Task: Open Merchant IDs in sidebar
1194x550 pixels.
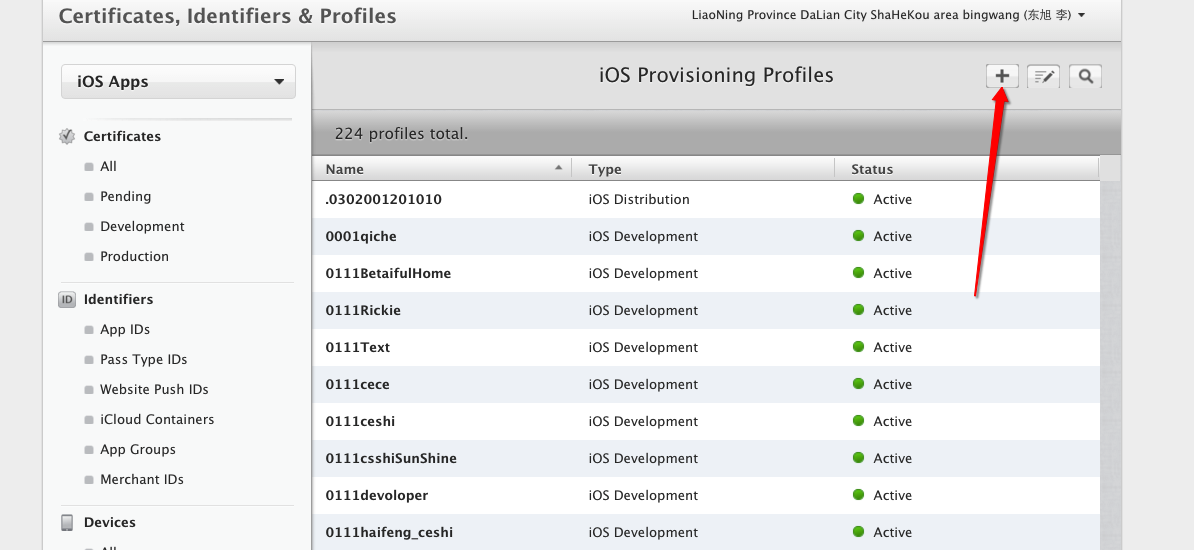Action: click(x=142, y=480)
